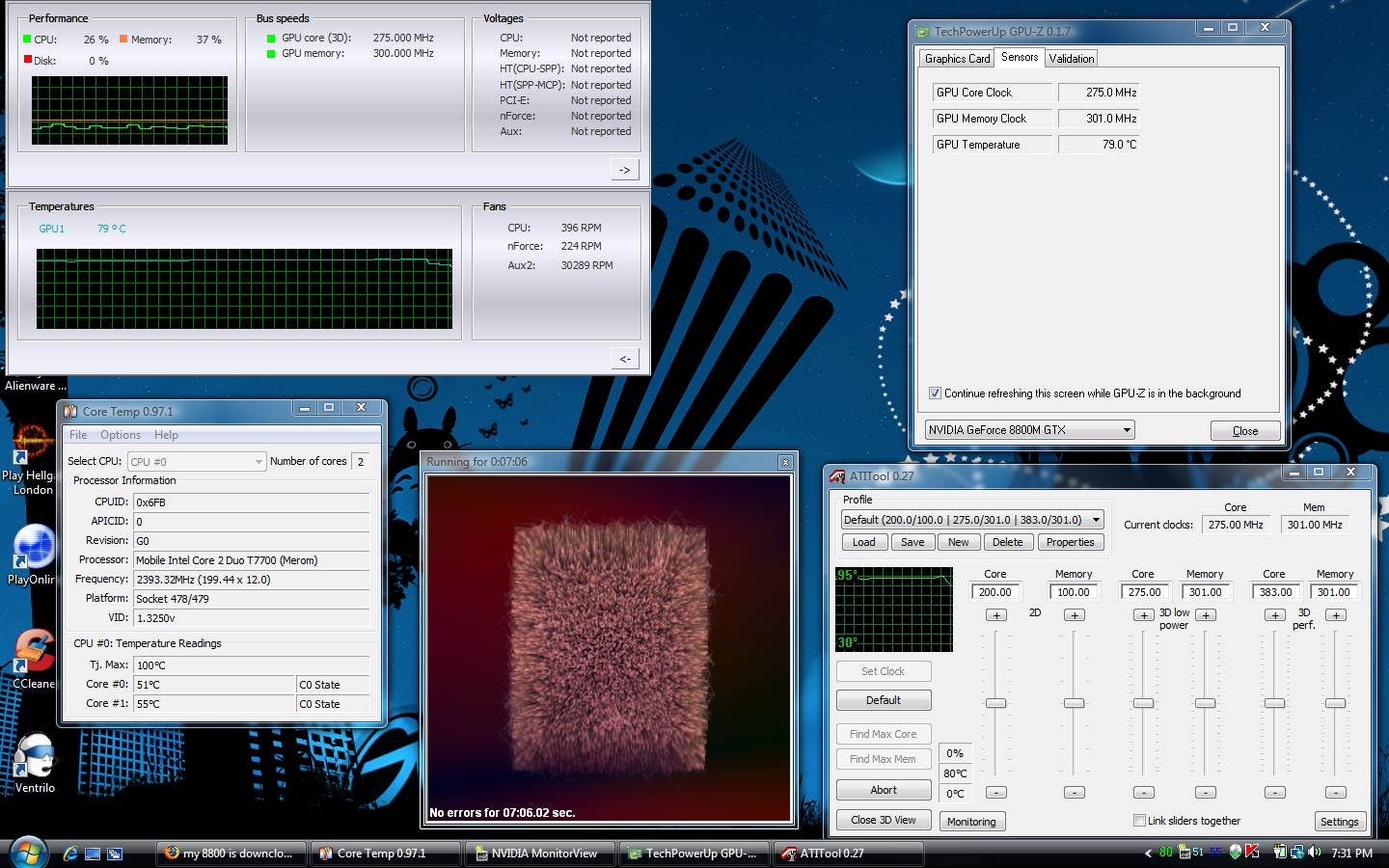Switch to the Graphics Card tab in GPU-Z
Image resolution: width=1389 pixels, height=868 pixels.
957,59
